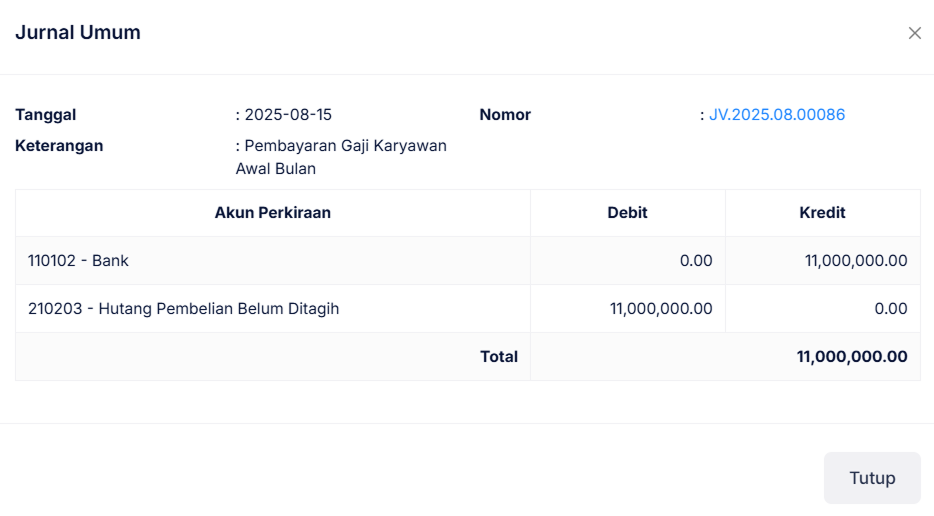Screen dimensions: 934x516
Task: Click Hutang Pembelian debit amount 11,000,000.00
Action: 661,309
